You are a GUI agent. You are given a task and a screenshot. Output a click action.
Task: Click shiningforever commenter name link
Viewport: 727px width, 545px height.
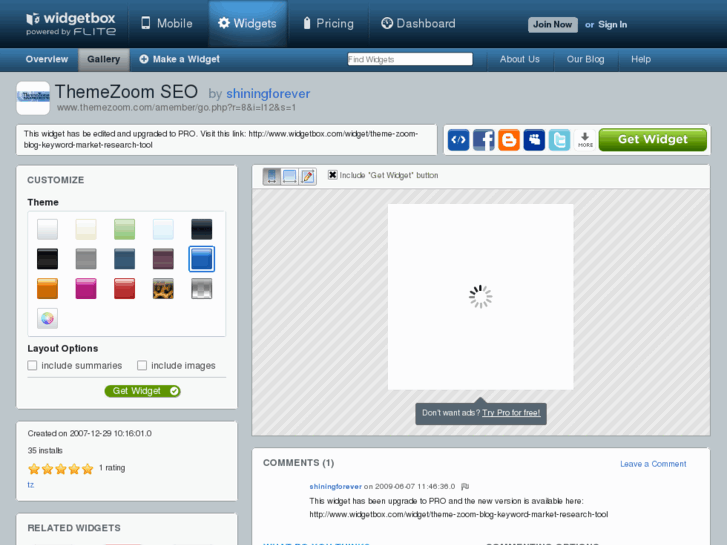[335, 487]
